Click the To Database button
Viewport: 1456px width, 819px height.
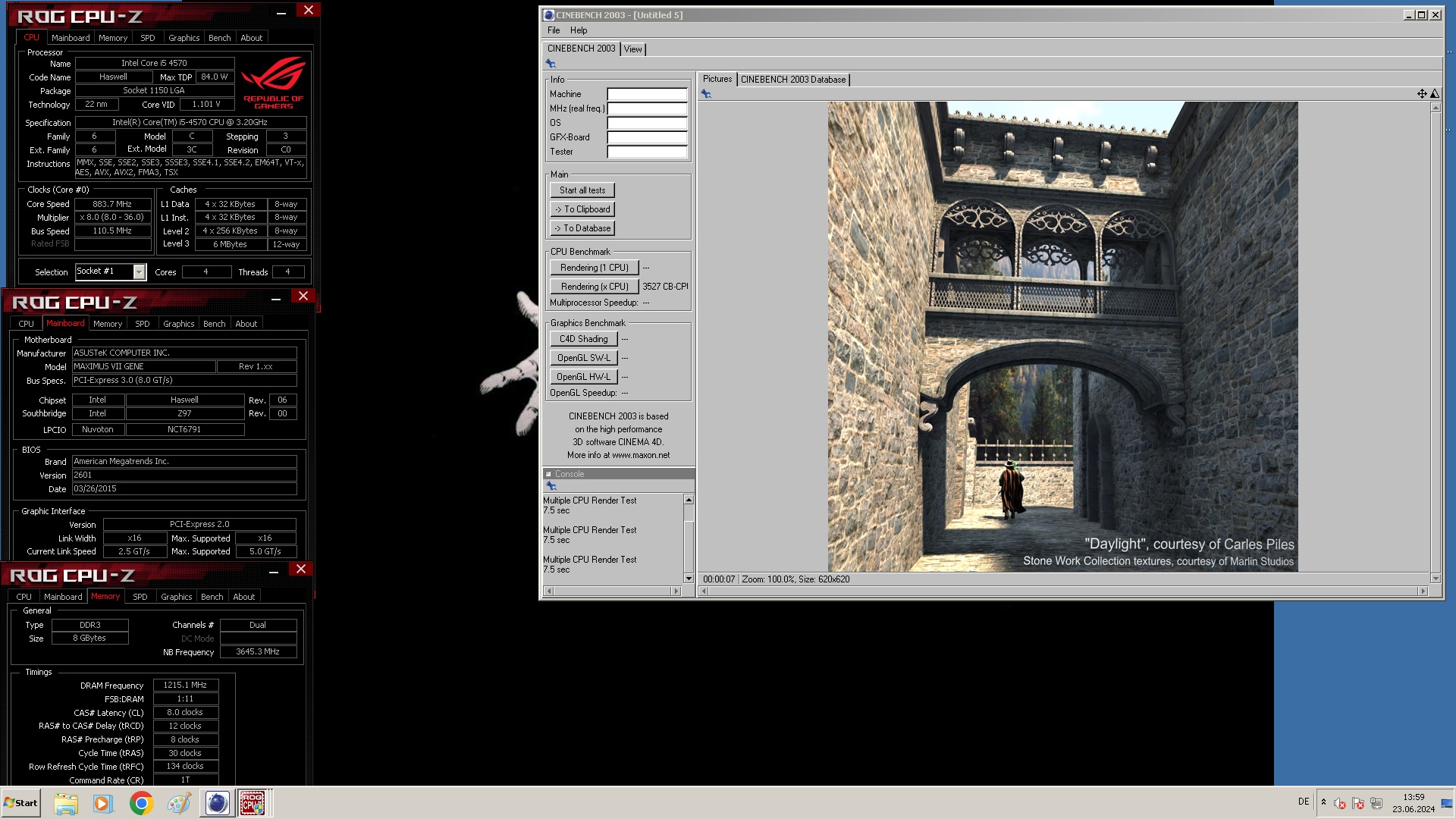[x=582, y=228]
